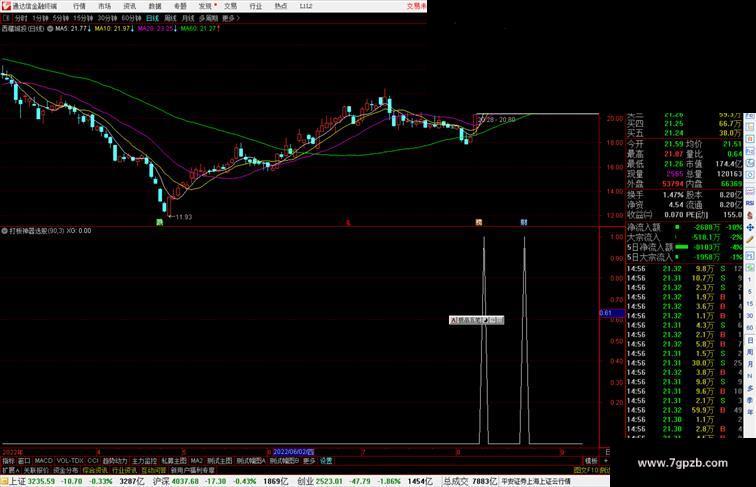Click 创业 index in status bar
This screenshot has width=756, height=487.
pyautogui.click(x=305, y=481)
